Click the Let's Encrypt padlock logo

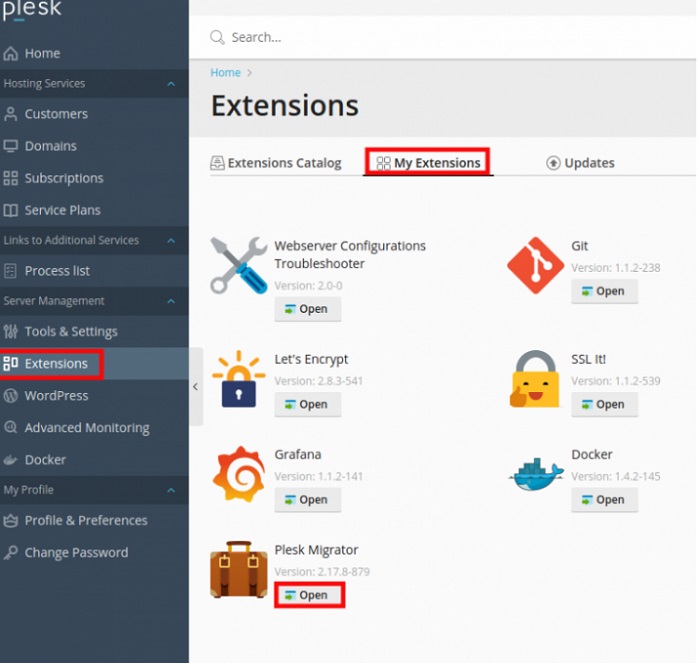[239, 379]
